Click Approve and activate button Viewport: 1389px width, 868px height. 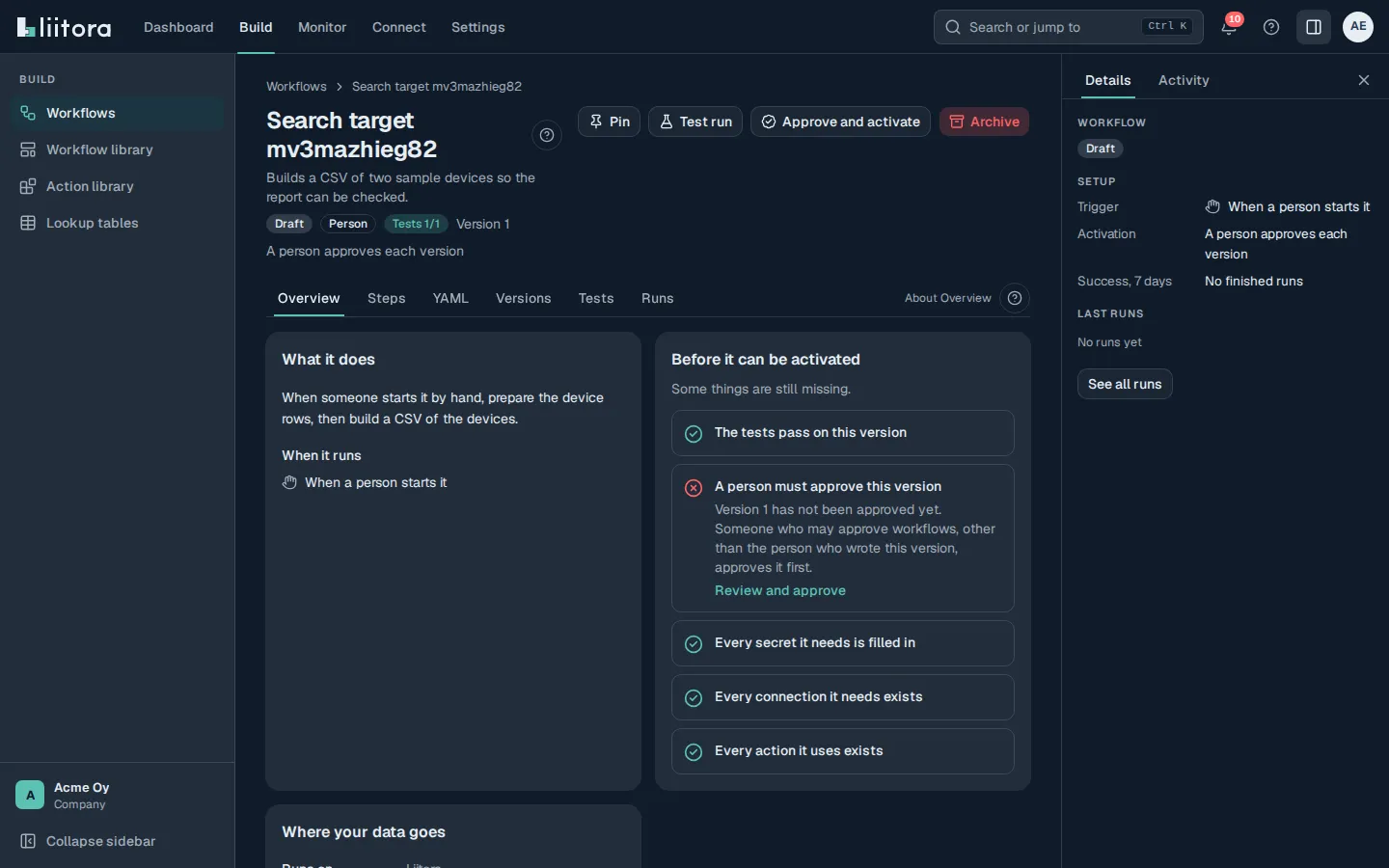pyautogui.click(x=840, y=122)
